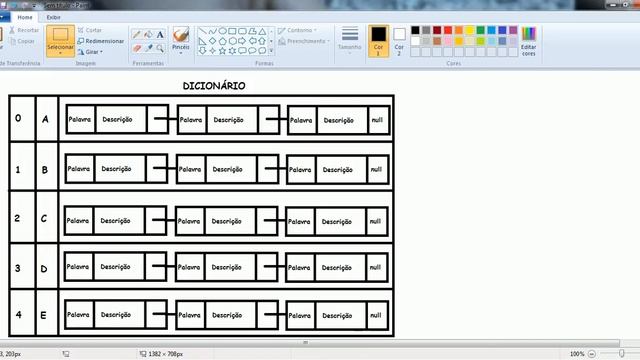Open the Selecionar dropdown arrow
Screen dimensions: 640x360
coord(60,53)
